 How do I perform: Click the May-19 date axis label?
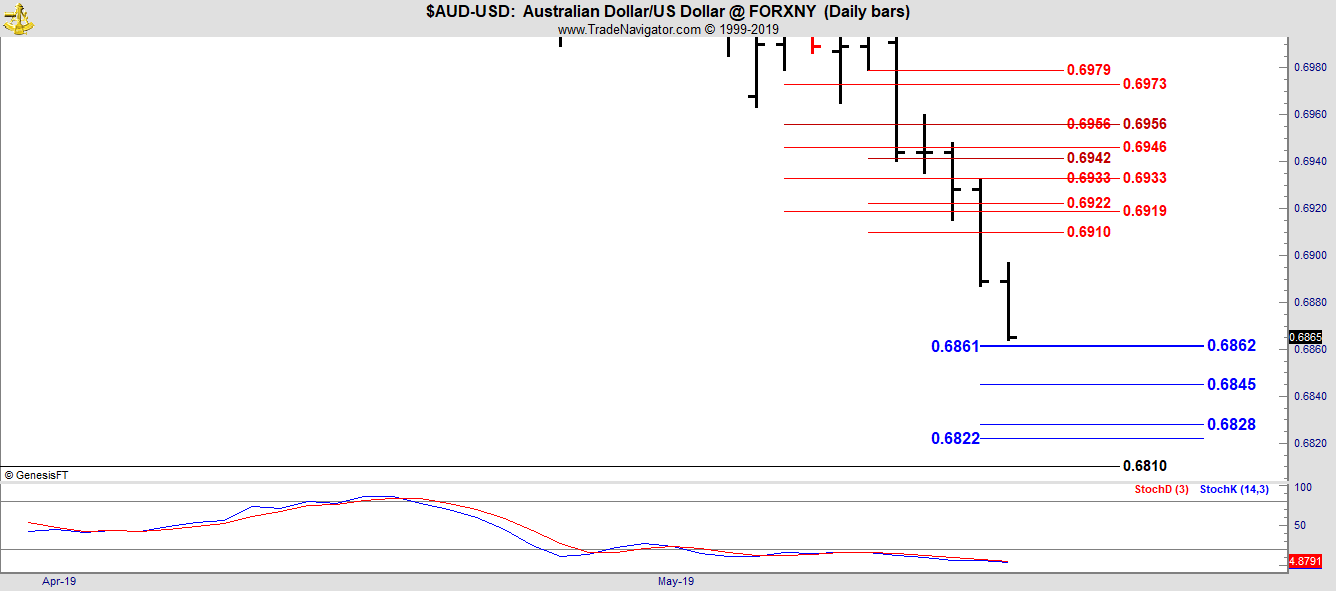click(x=675, y=581)
